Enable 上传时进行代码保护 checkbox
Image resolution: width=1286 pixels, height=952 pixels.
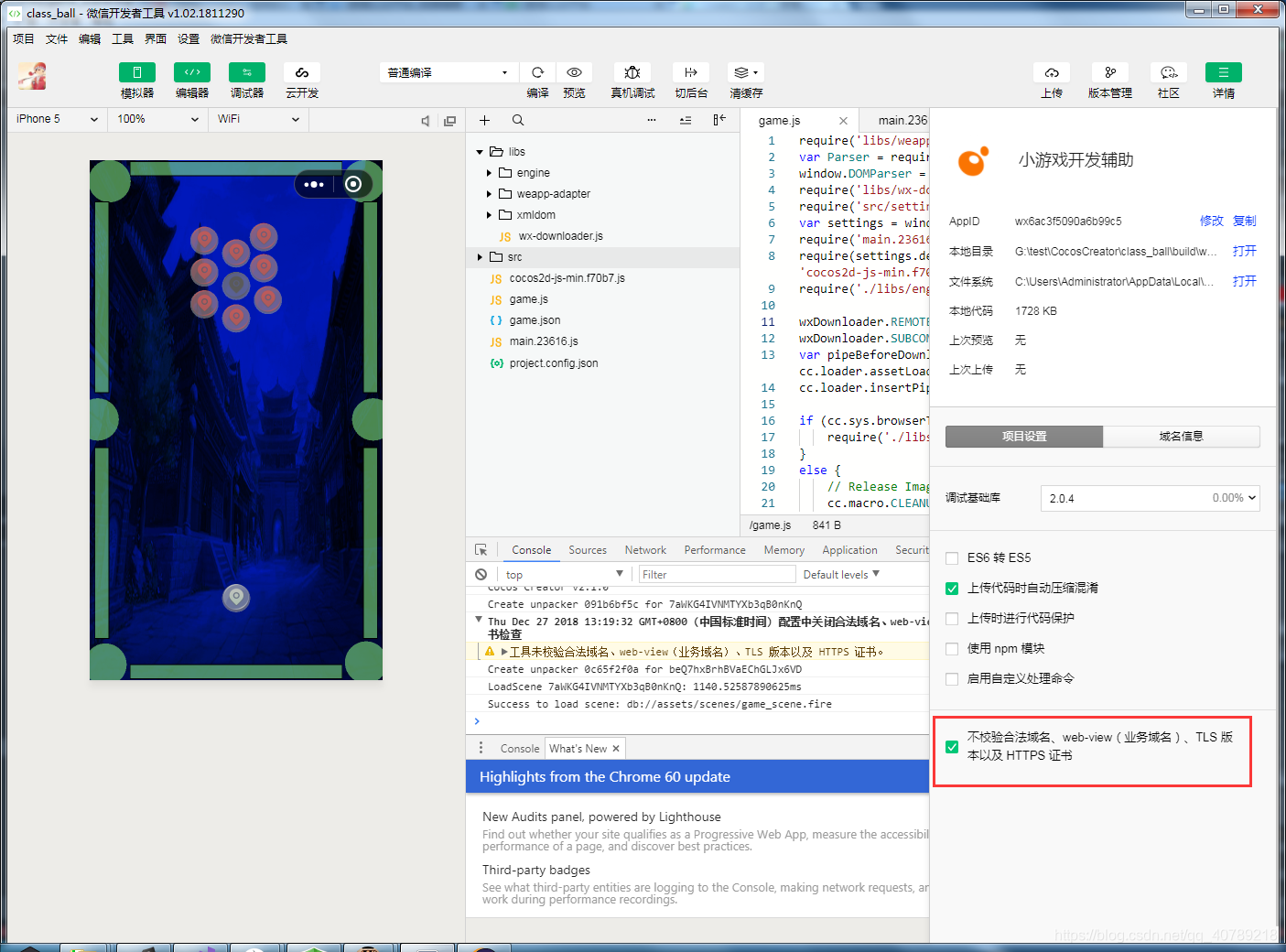coord(952,619)
